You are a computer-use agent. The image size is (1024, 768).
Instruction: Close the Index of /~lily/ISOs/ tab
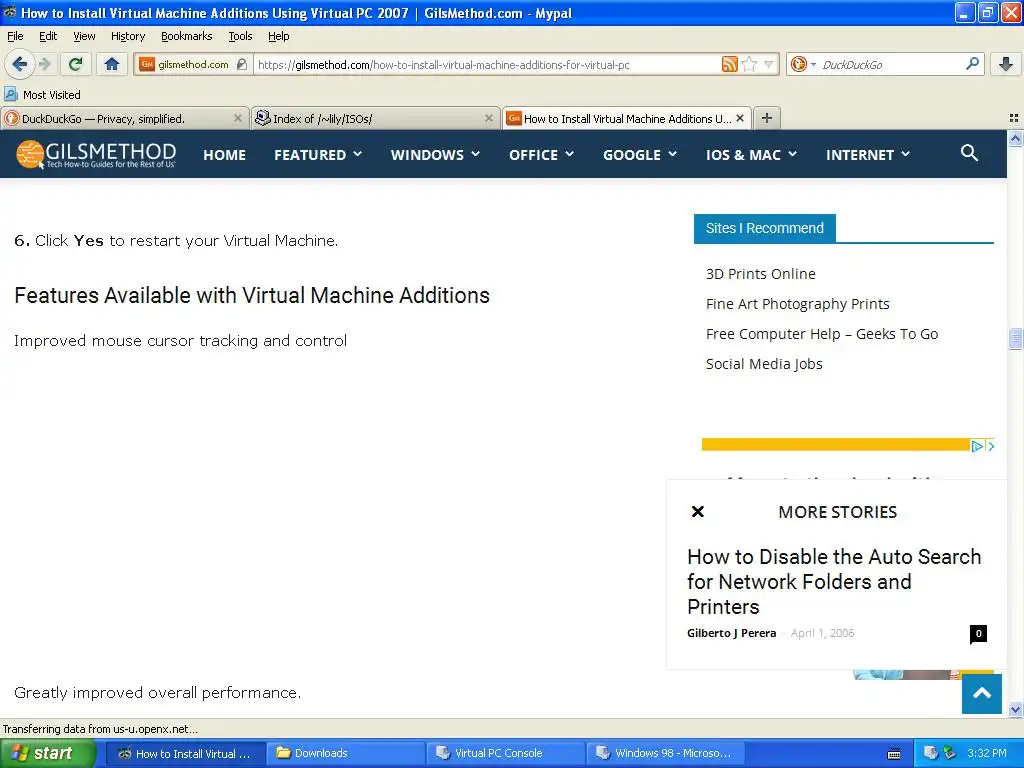click(x=488, y=118)
